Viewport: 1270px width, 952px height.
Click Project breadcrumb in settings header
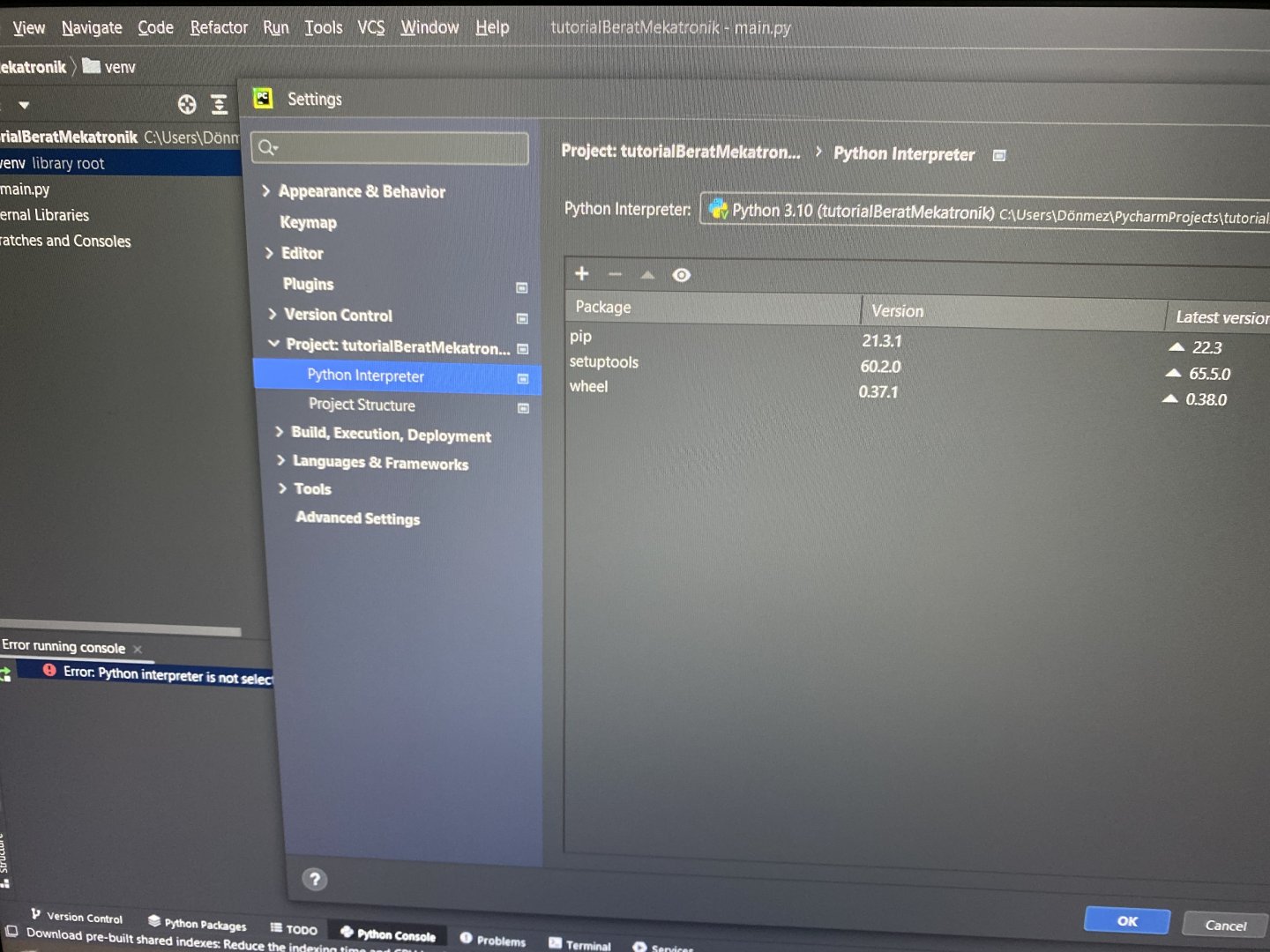pos(681,152)
